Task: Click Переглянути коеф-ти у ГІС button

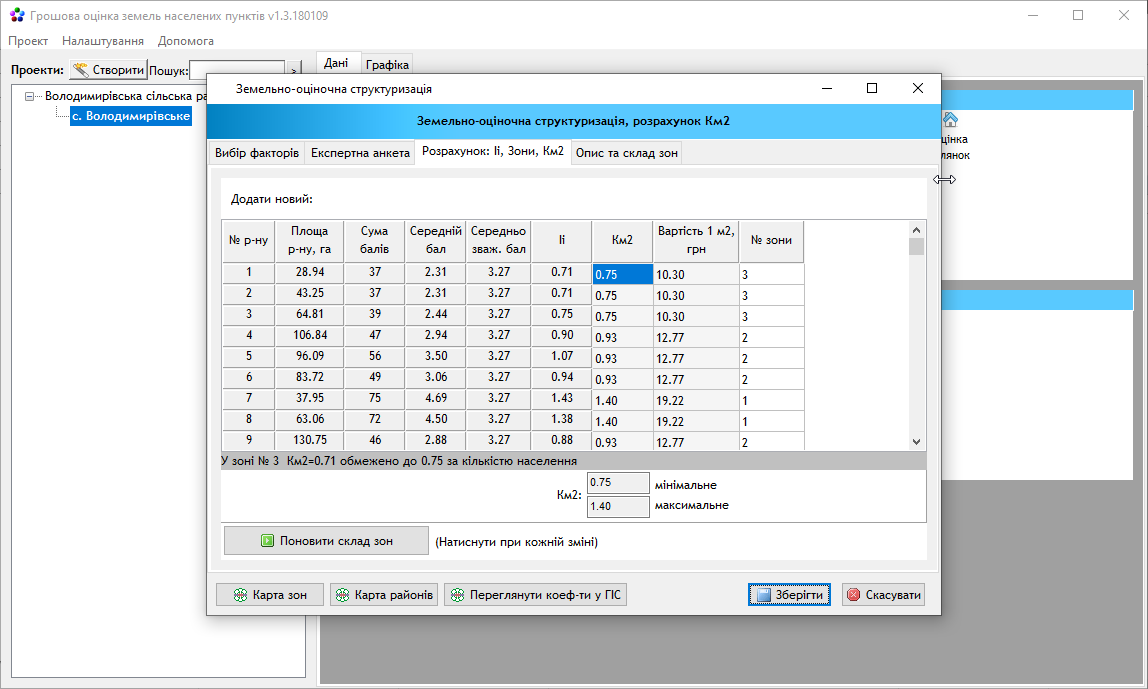Action: [535, 595]
